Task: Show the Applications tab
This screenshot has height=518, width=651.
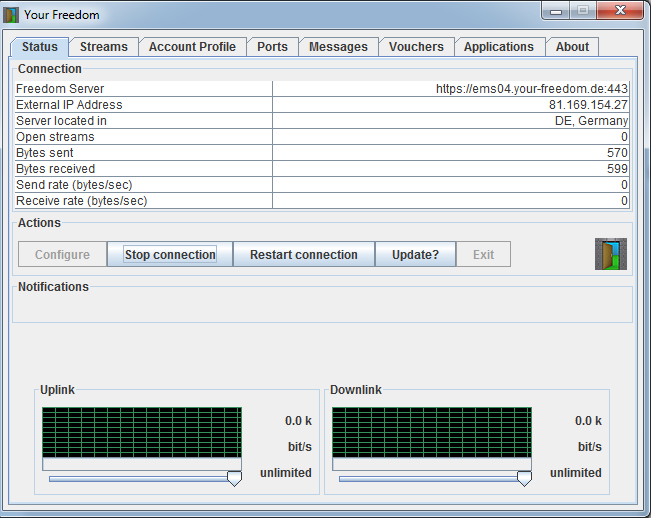Action: tap(498, 47)
